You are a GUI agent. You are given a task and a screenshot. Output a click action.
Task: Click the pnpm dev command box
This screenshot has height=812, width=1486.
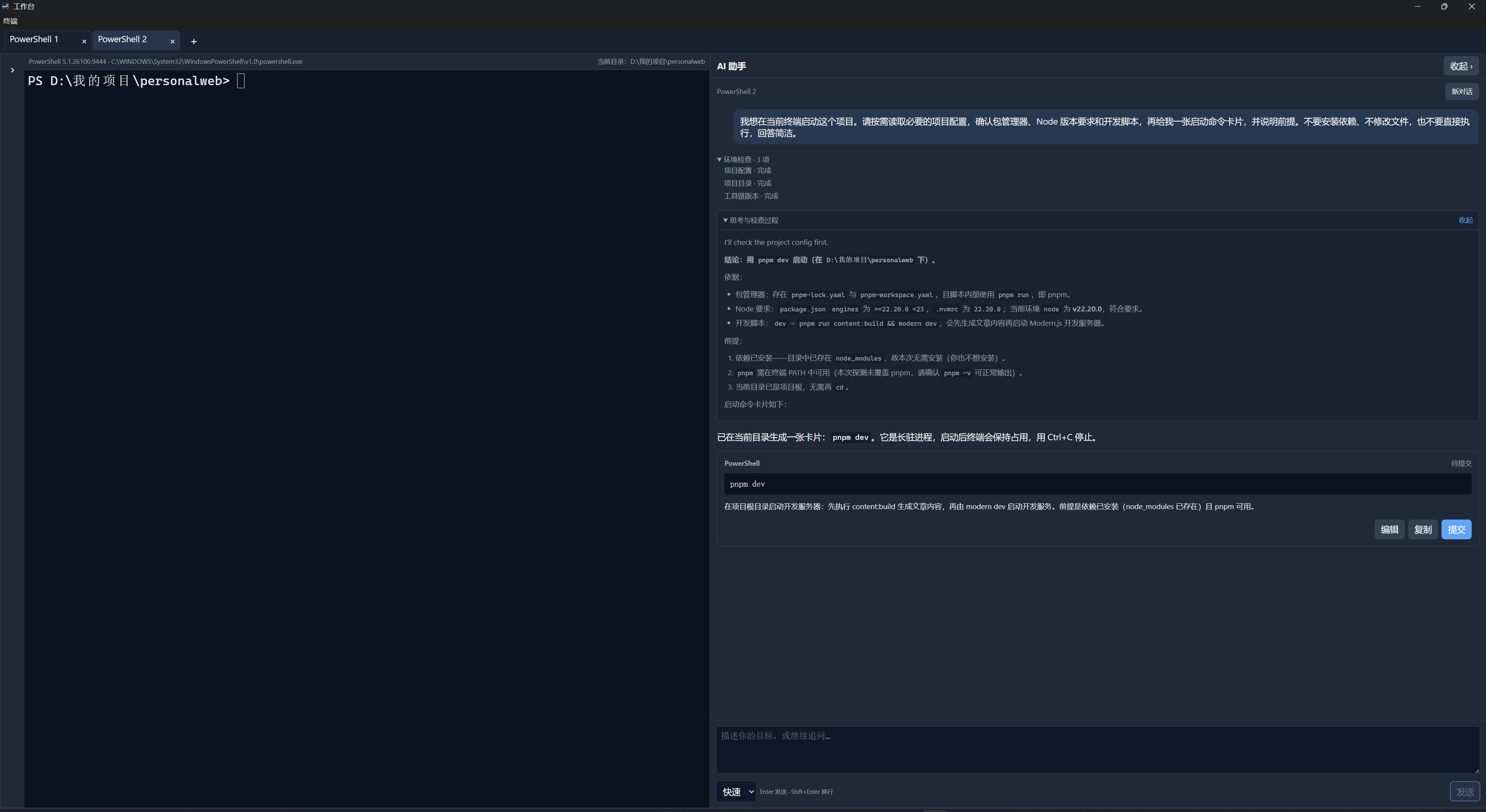click(x=1097, y=484)
